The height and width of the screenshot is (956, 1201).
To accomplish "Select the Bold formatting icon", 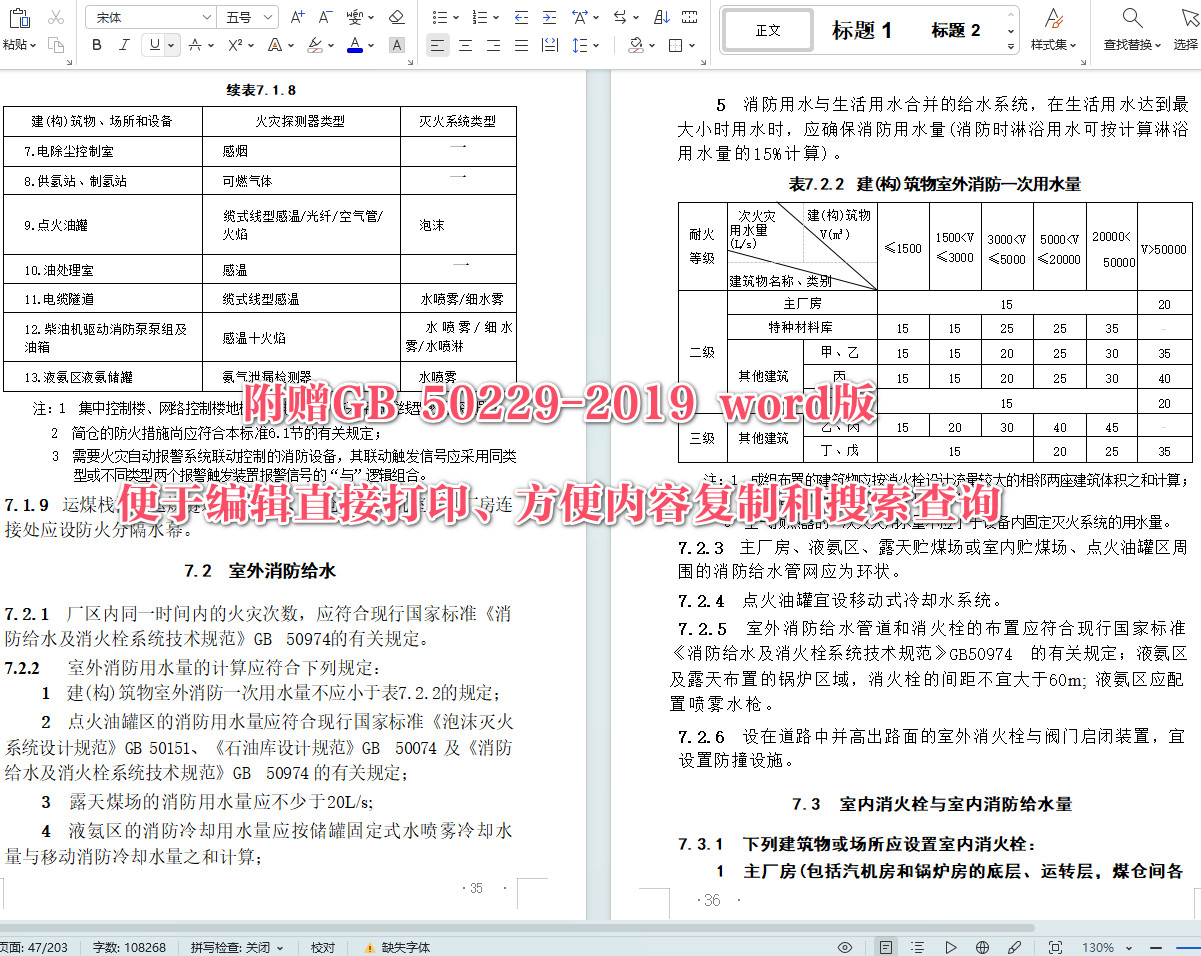I will (x=96, y=45).
